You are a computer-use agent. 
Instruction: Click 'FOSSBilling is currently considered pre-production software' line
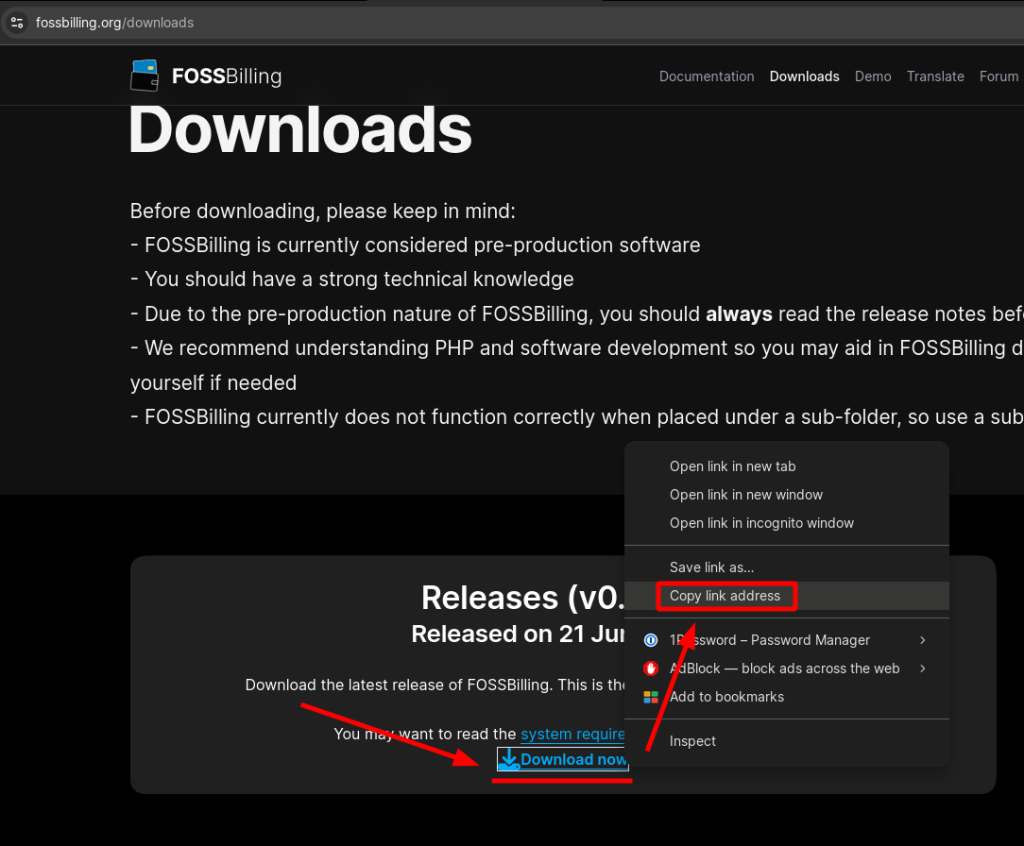coord(415,245)
